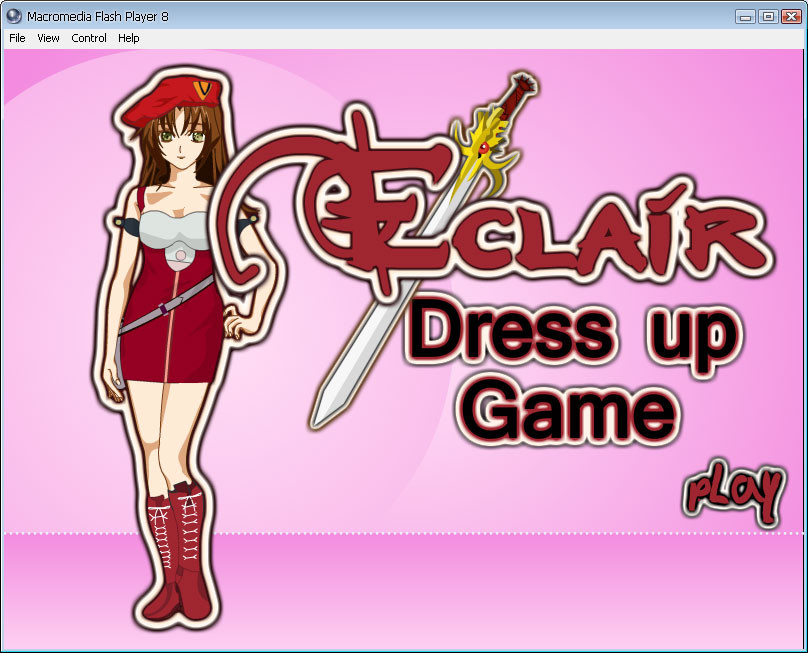This screenshot has height=653, width=808.
Task: Open the Help menu
Action: coord(128,38)
